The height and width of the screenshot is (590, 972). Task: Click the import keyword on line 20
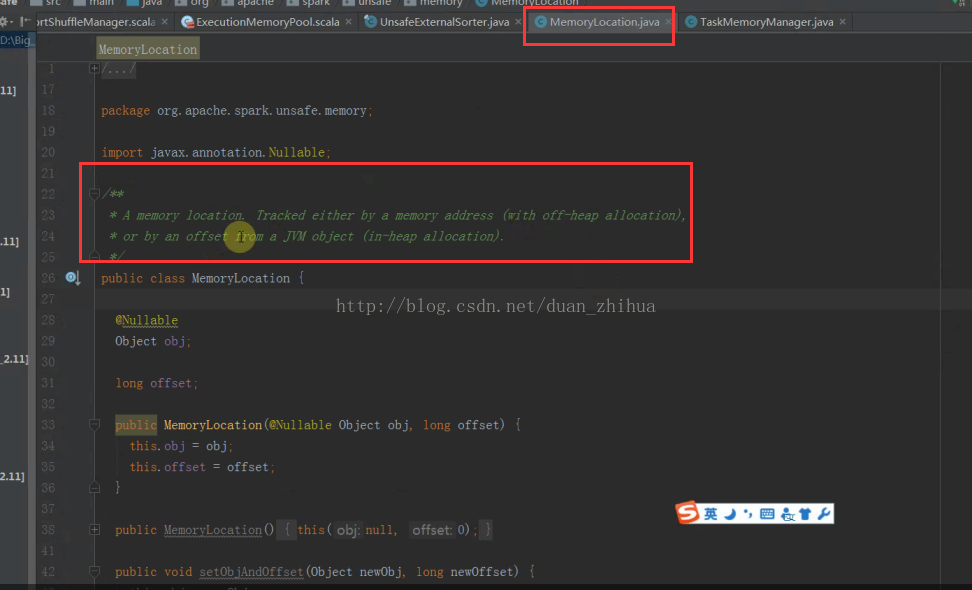122,152
